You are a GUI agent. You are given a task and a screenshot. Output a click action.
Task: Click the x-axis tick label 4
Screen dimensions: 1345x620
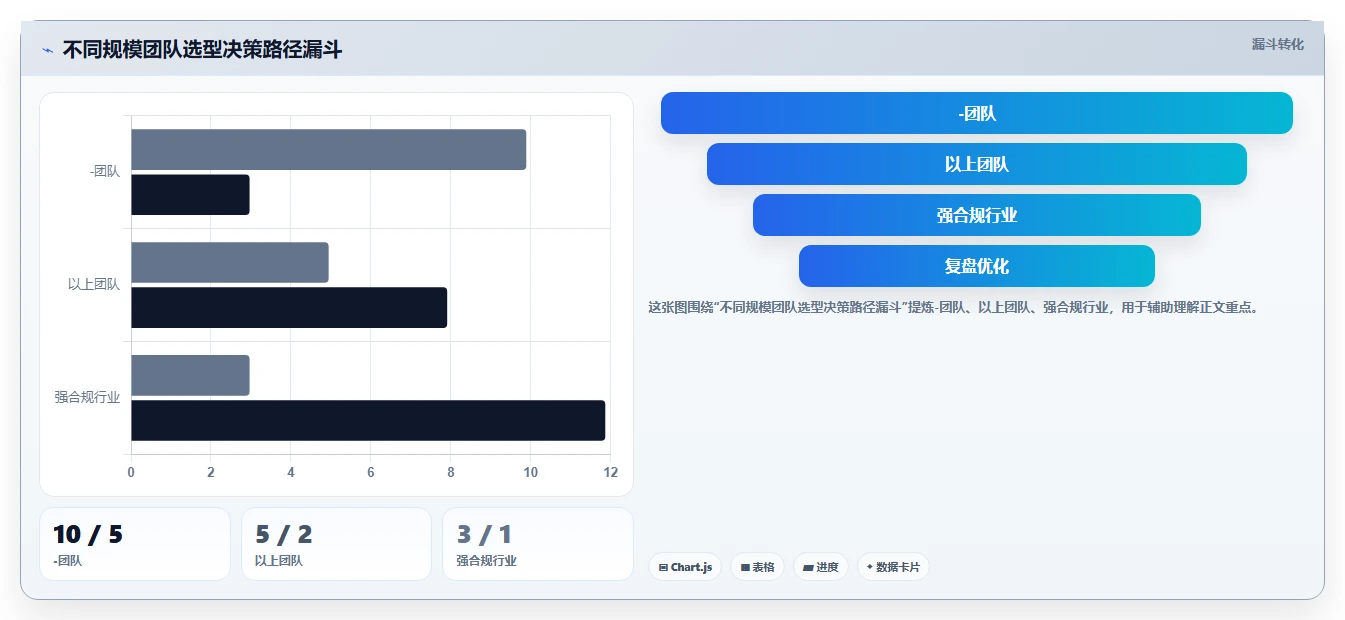coord(291,472)
